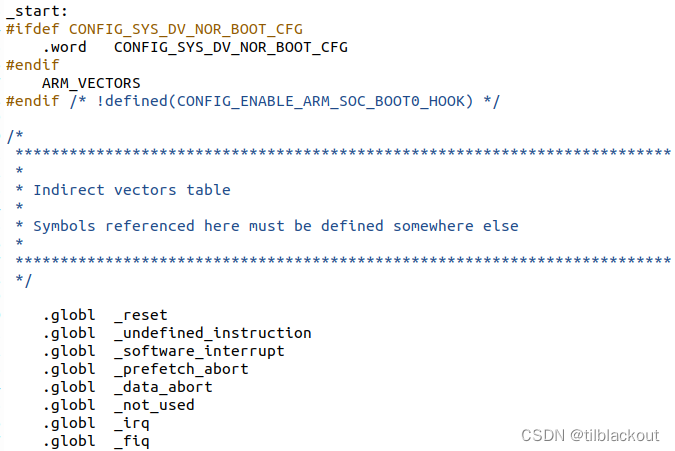This screenshot has width=675, height=451.
Task: Click the _software_interrupt symbol
Action: 199,352
